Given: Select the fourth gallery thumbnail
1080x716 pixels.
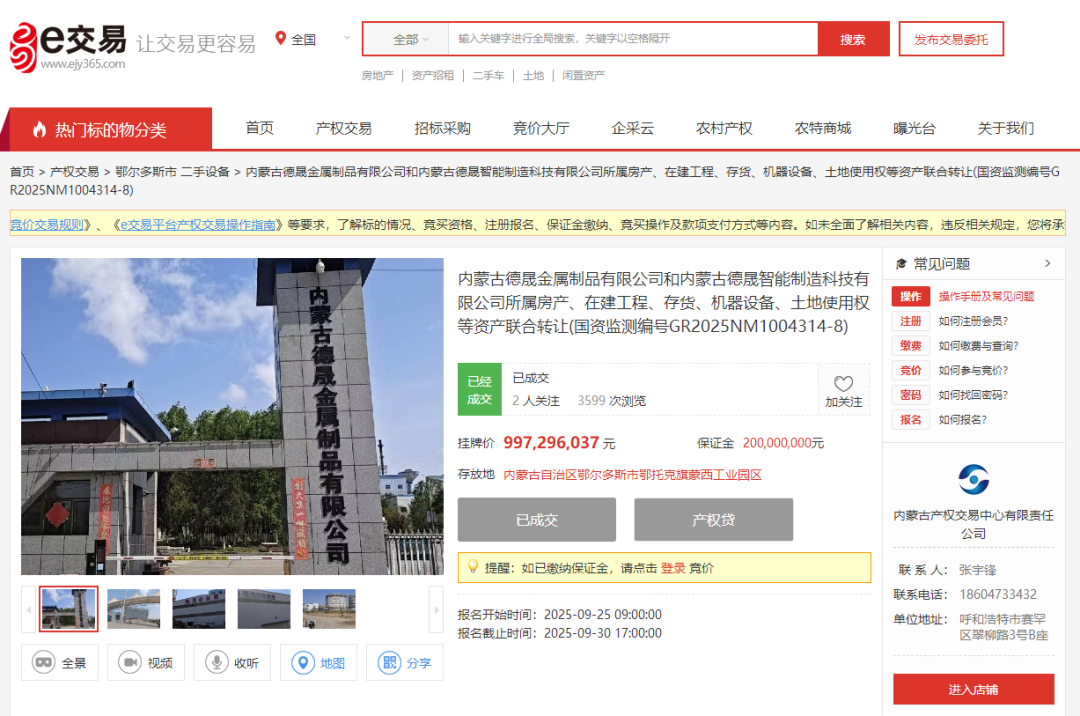Looking at the screenshot, I should tap(264, 609).
